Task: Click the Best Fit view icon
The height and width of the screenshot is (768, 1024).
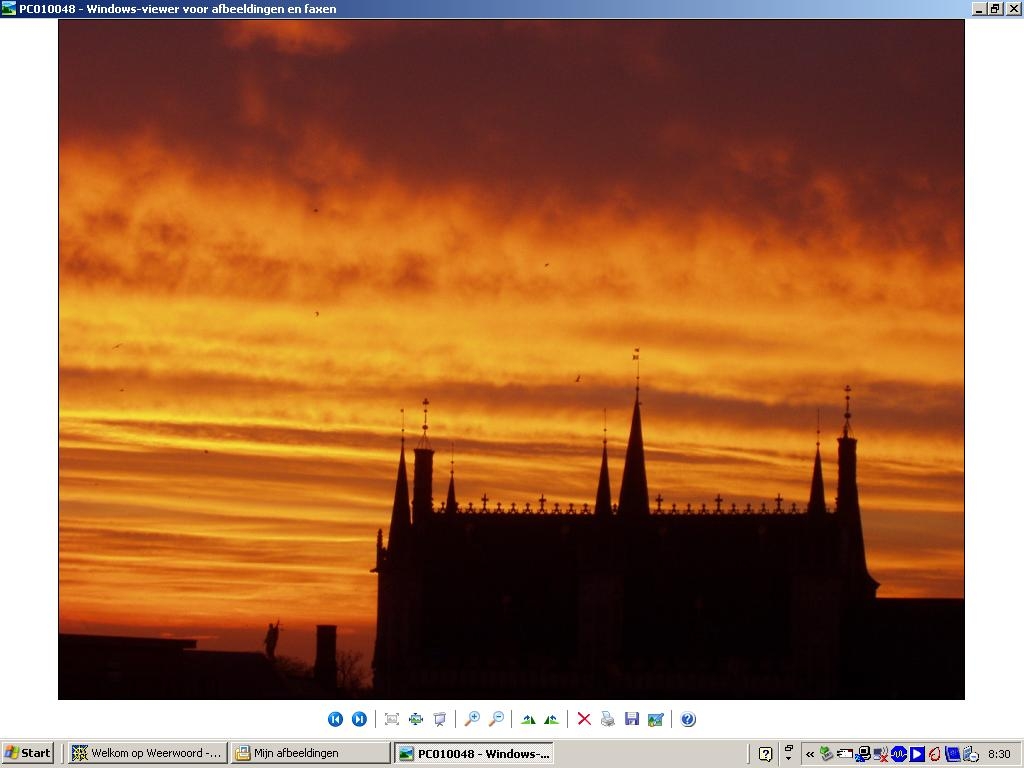Action: pyautogui.click(x=392, y=719)
